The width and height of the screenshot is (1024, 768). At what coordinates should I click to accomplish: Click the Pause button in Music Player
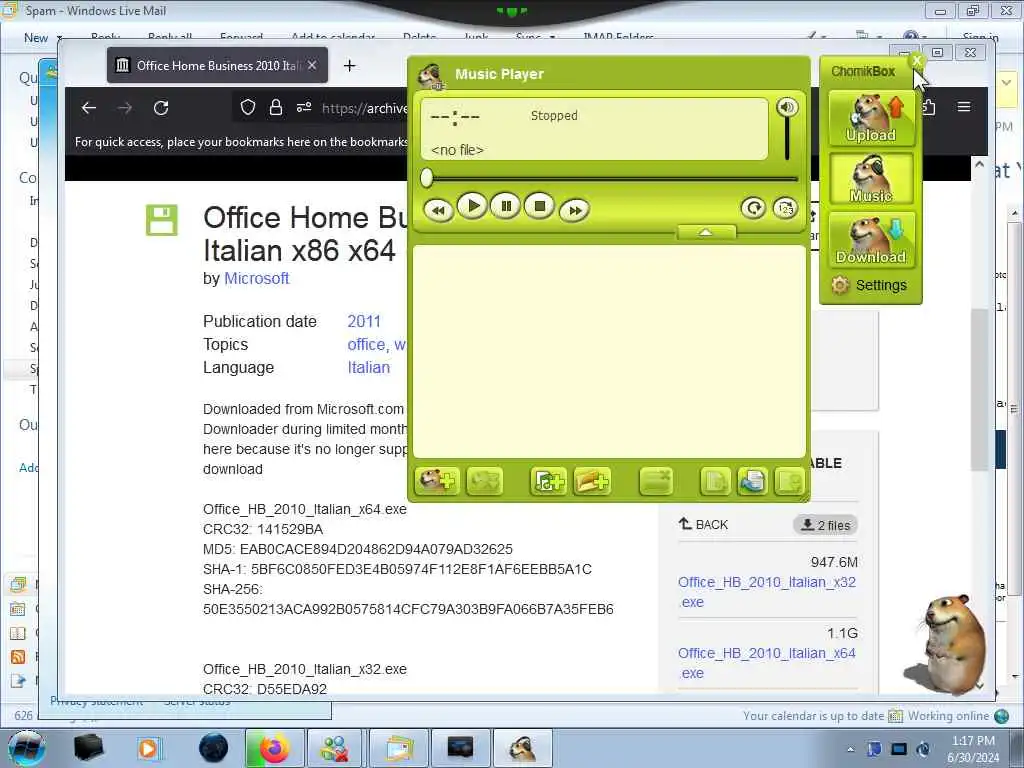pos(505,206)
